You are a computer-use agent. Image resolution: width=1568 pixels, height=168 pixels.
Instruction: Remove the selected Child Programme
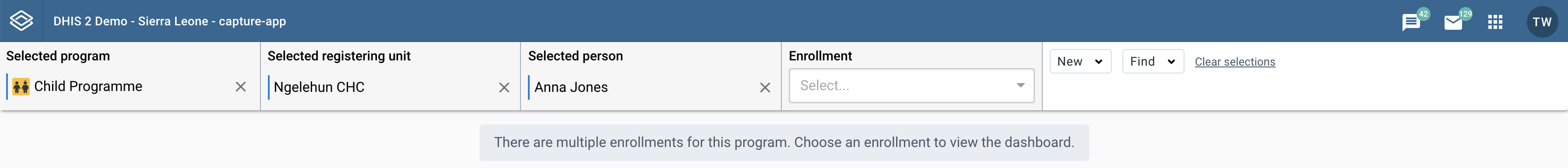pyautogui.click(x=240, y=87)
